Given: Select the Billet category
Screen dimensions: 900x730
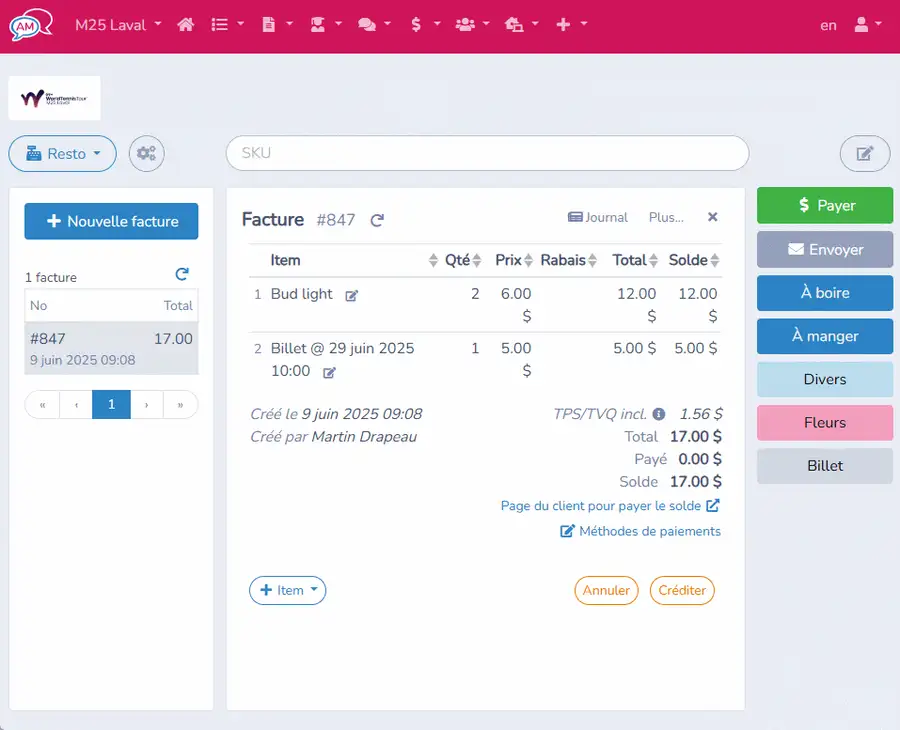Looking at the screenshot, I should click(825, 465).
